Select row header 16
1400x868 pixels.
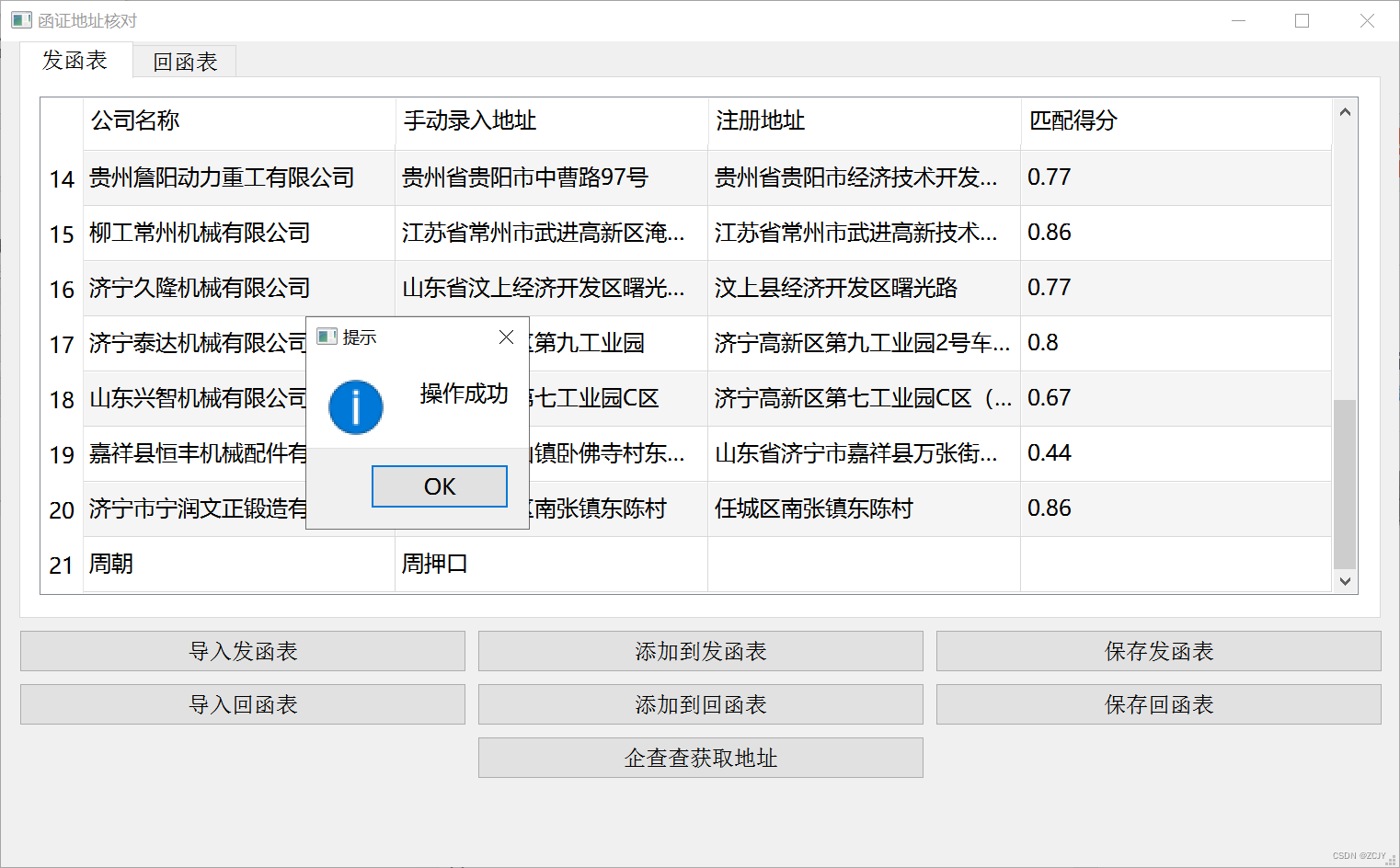point(62,289)
